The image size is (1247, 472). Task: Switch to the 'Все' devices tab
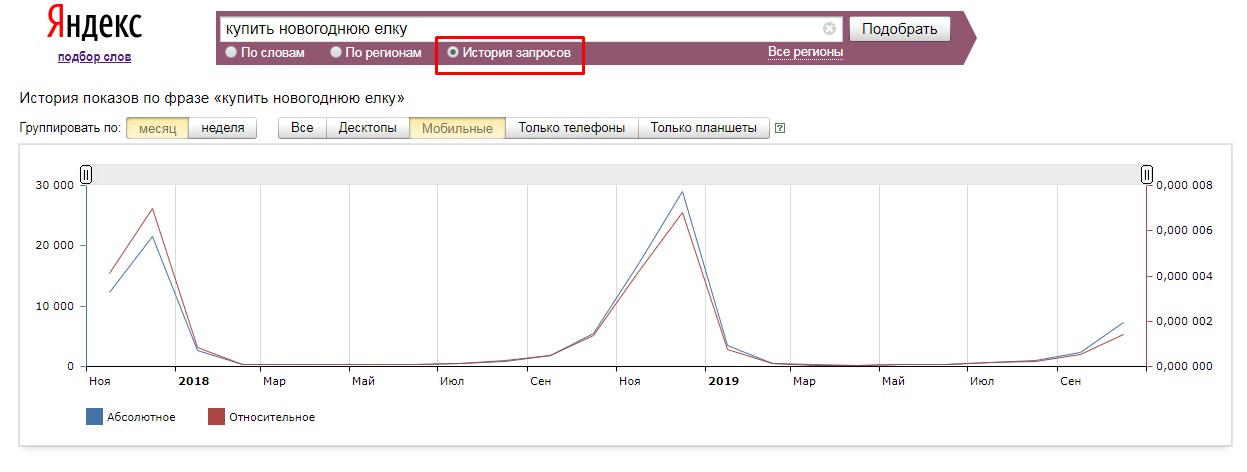[x=302, y=128]
